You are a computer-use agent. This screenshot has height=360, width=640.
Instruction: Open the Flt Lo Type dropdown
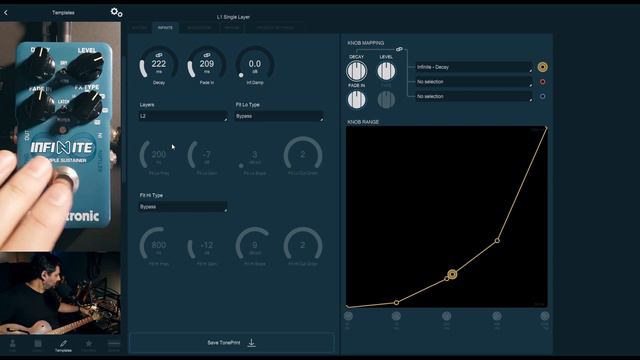tap(279, 116)
